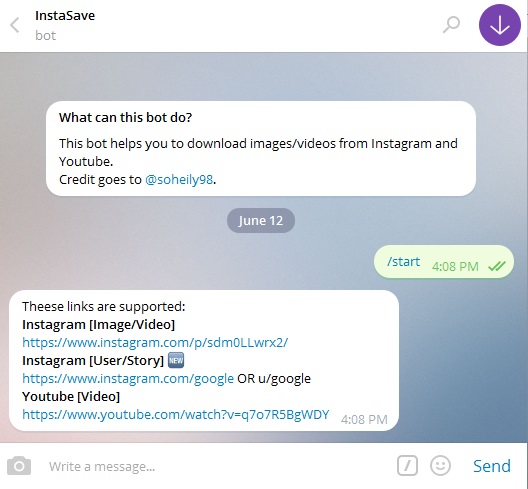Click the purple download arrow avatar
Image resolution: width=528 pixels, height=489 pixels.
(500, 25)
